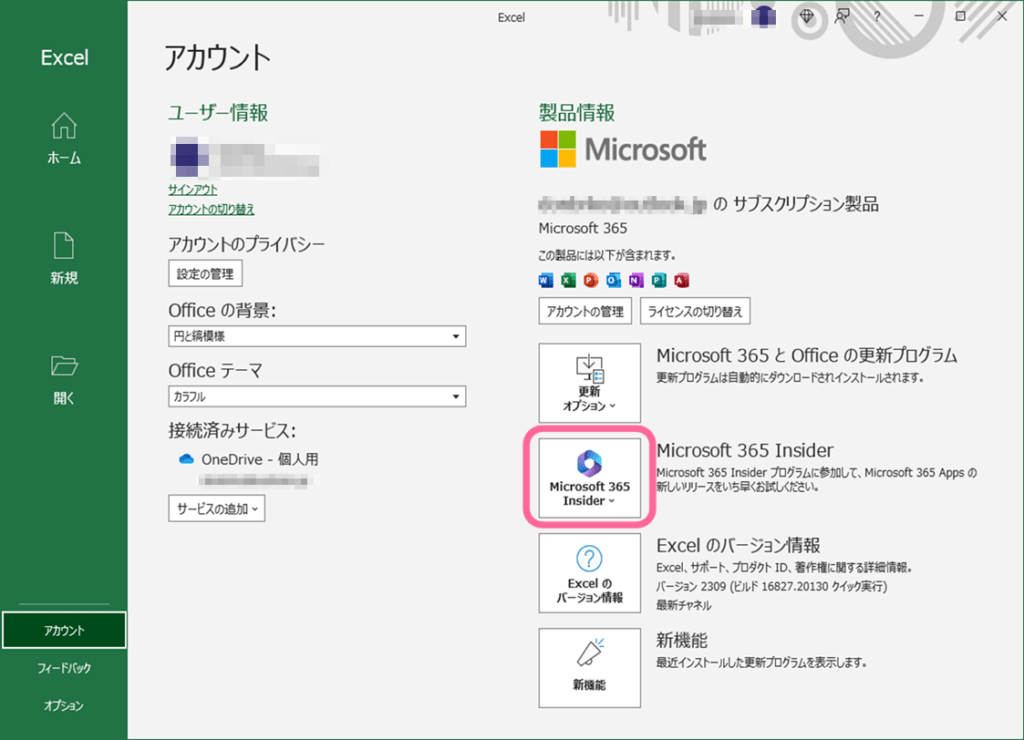Click the ライセンスの切り替え button

(695, 311)
